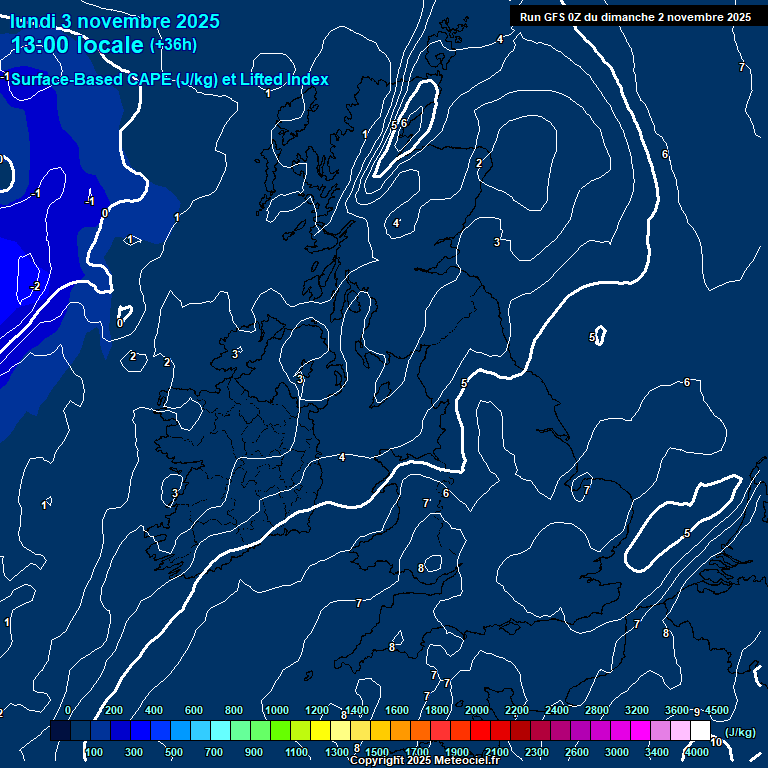Viewport: 768px width, 768px height.
Task: Click the date title 'lundi 3 novembre 2025'
Action: (x=115, y=22)
